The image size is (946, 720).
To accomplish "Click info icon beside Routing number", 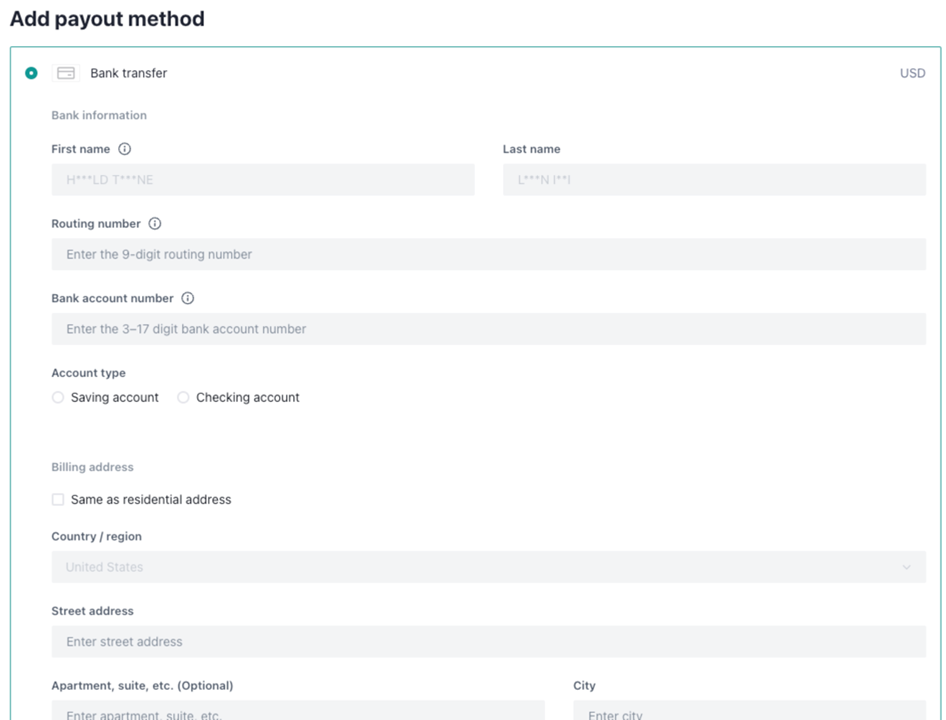I will 155,224.
